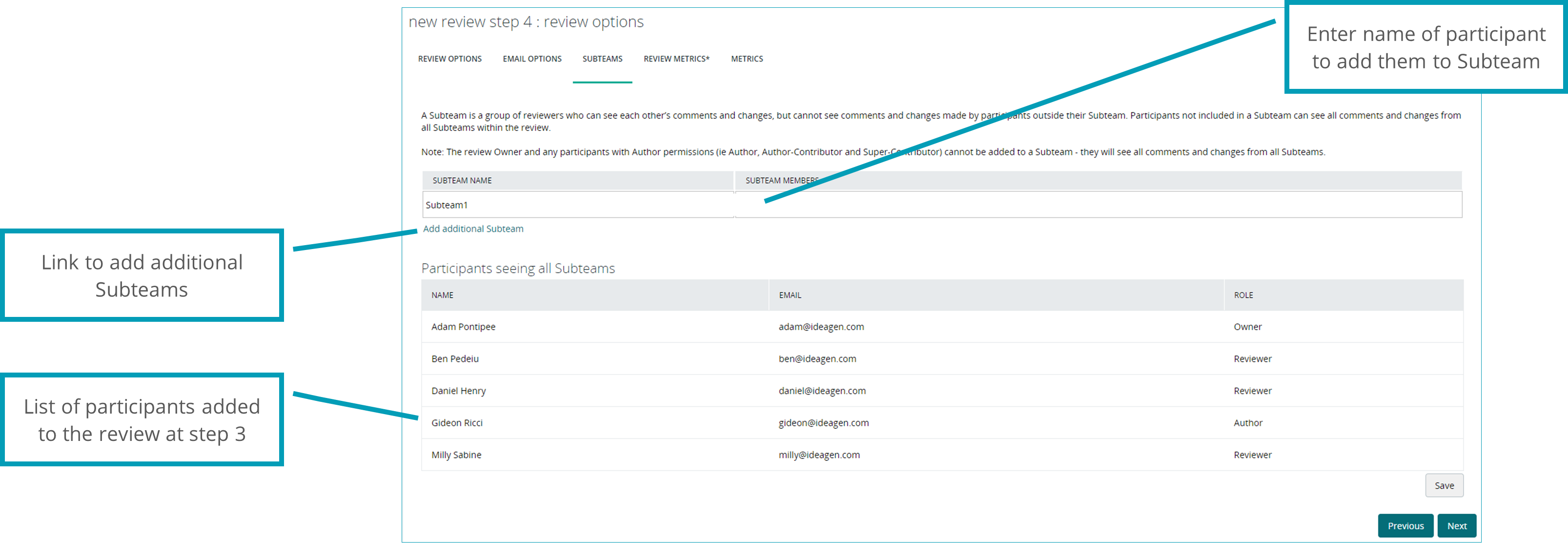Click the Author role for Gideon Ricci
Viewport: 1568px width, 543px height.
[1248, 423]
